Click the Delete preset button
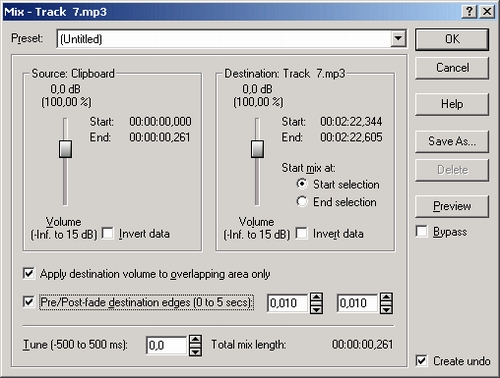 [452, 170]
